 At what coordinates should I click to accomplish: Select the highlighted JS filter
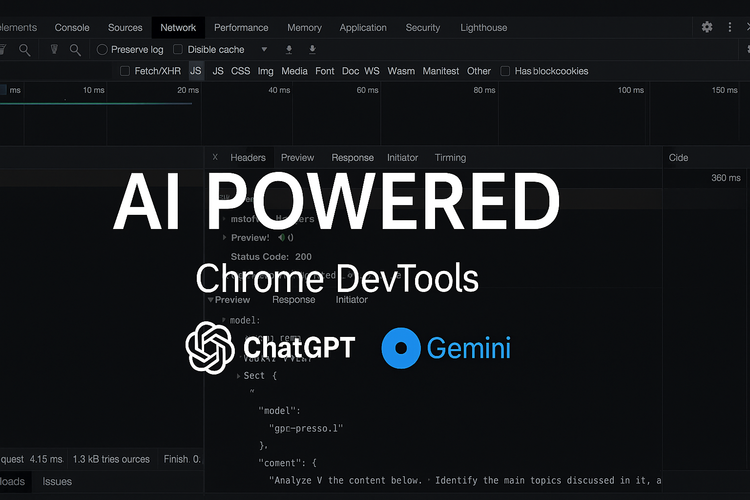tap(196, 71)
